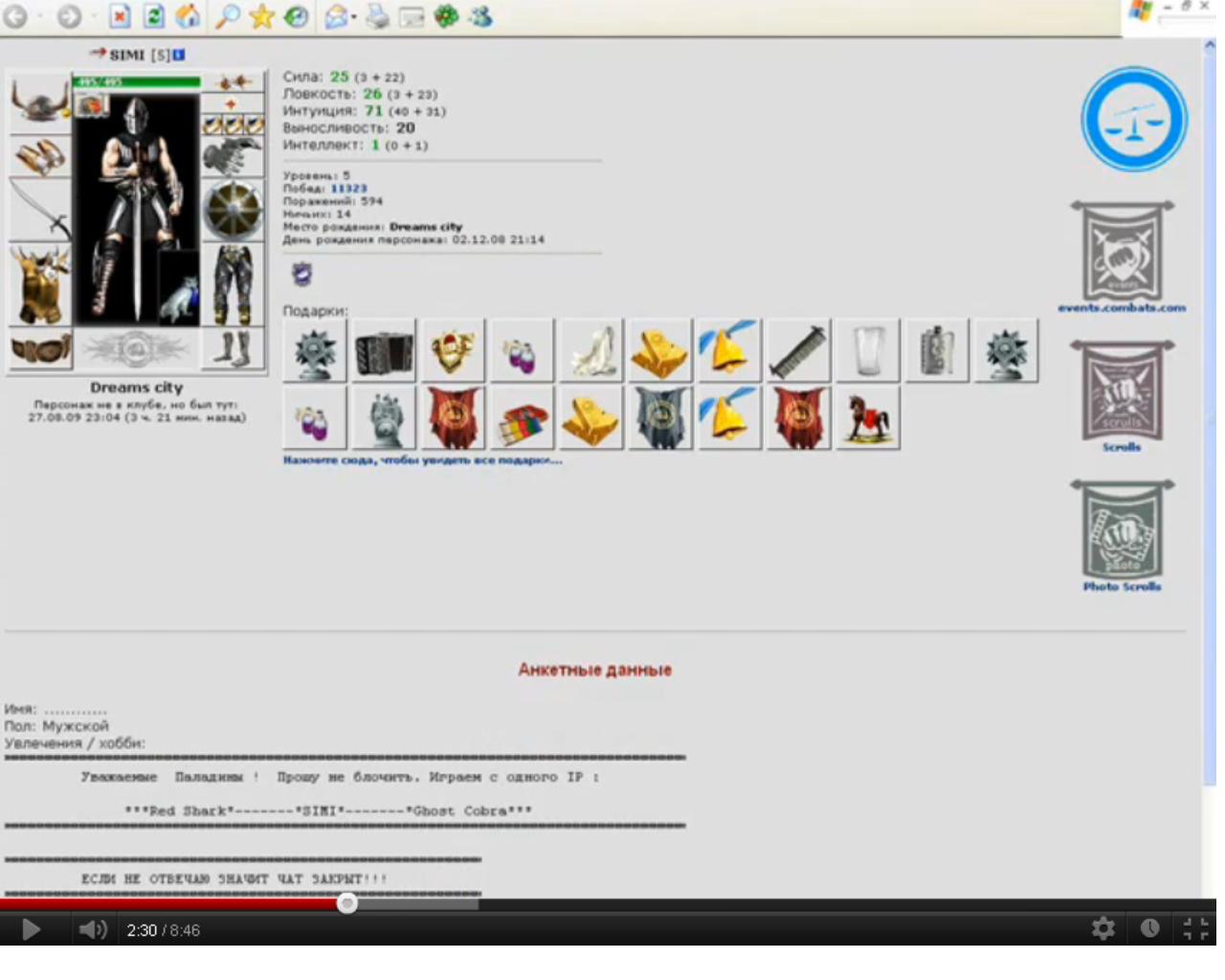This screenshot has height=980, width=1225.
Task: Click the accordion gift icon
Action: [x=384, y=351]
